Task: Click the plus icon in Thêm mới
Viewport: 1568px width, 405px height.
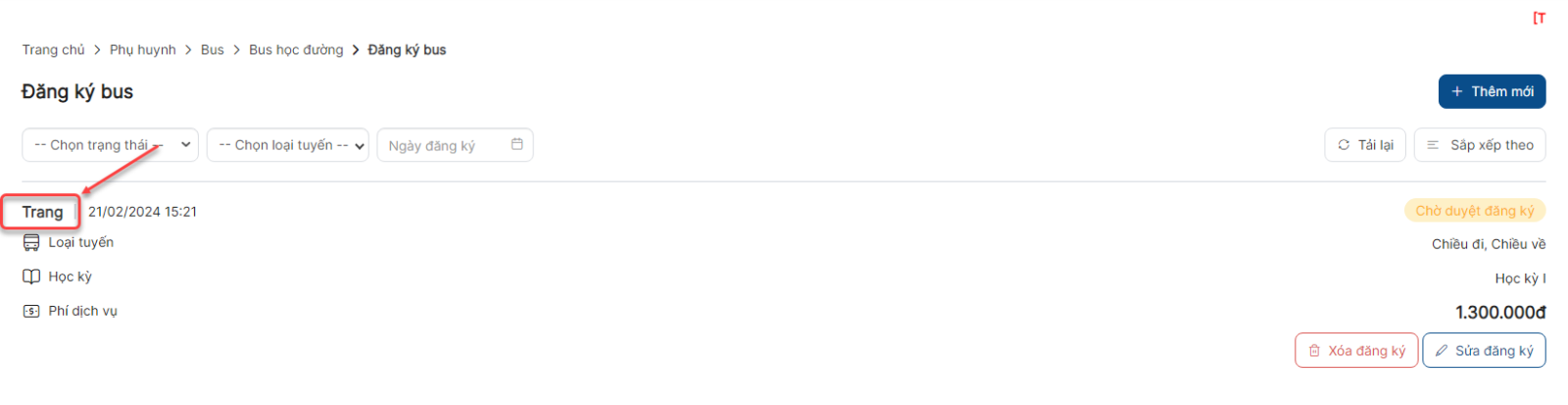Action: pos(1457,91)
